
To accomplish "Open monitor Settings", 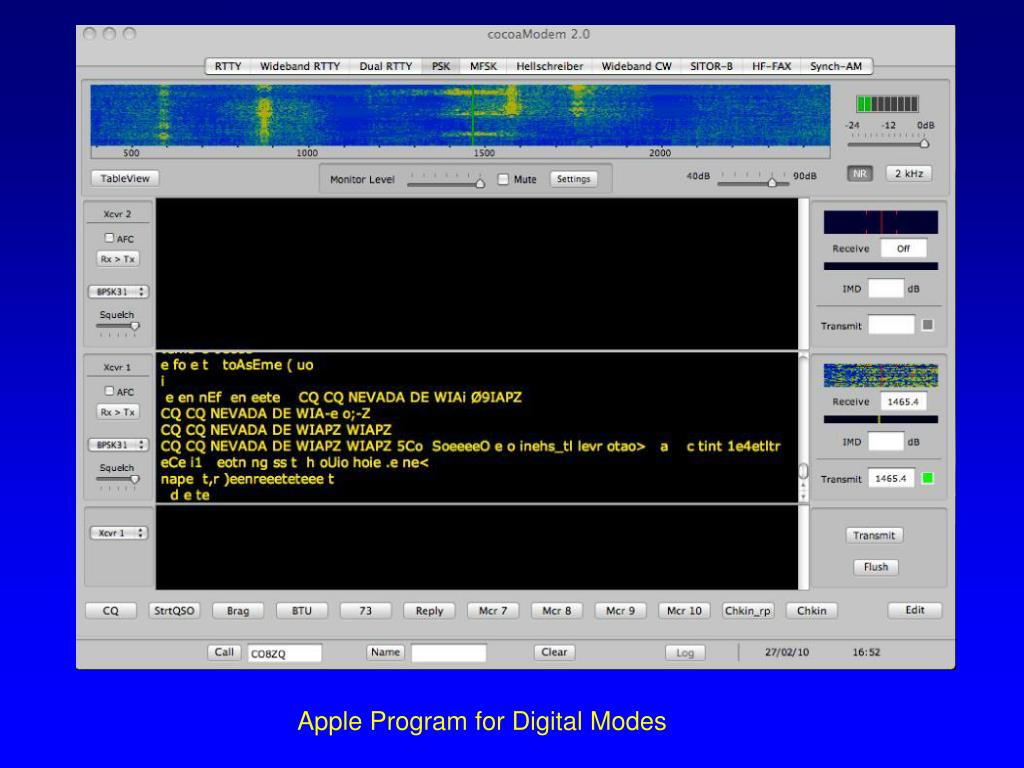I will (x=573, y=179).
